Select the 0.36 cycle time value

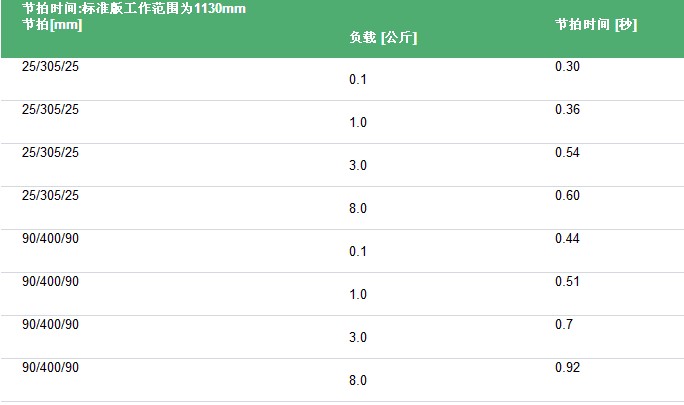[x=567, y=109]
